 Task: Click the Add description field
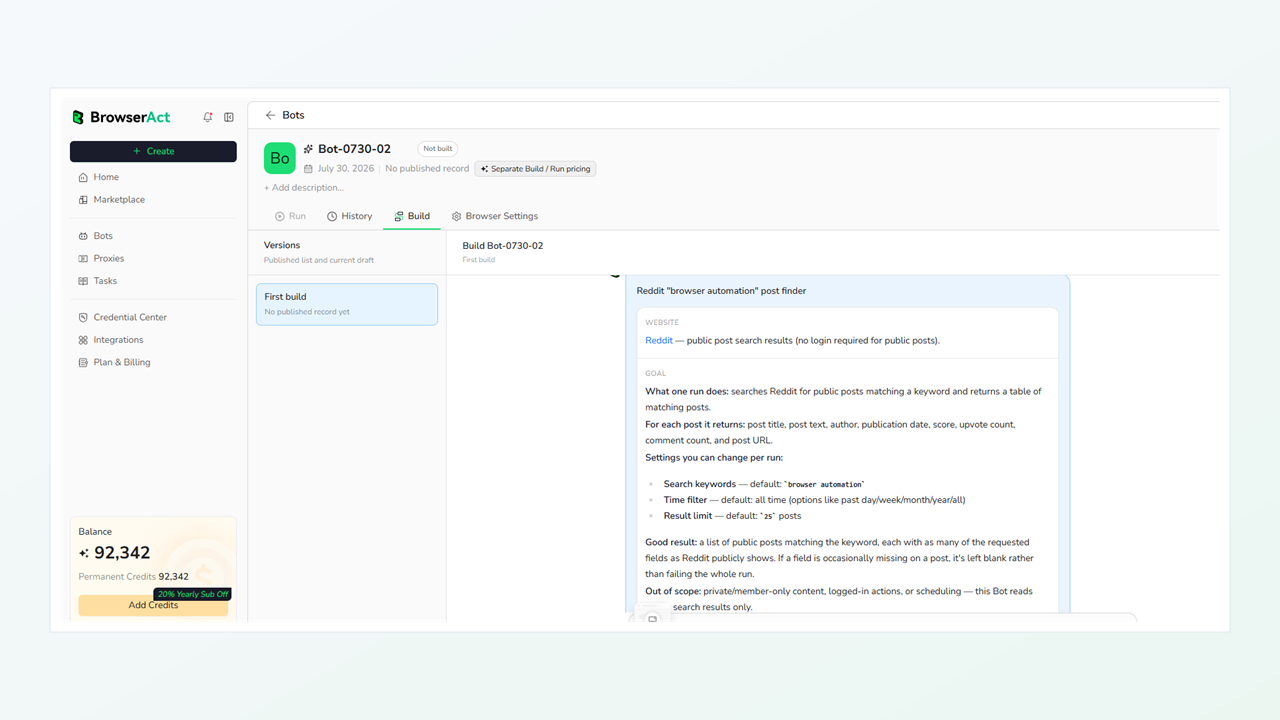coord(304,188)
